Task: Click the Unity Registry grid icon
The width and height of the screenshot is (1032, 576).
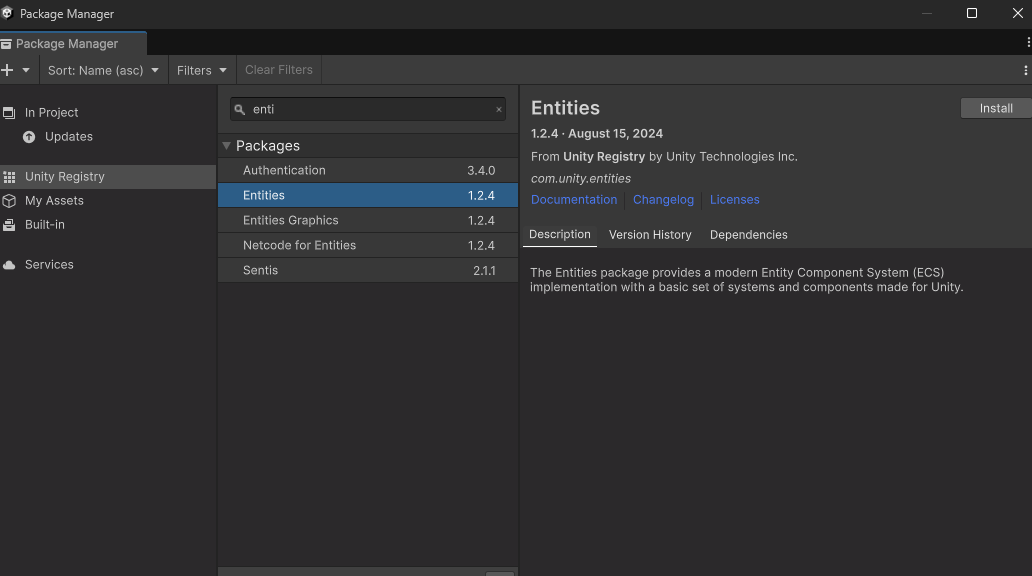Action: click(9, 177)
